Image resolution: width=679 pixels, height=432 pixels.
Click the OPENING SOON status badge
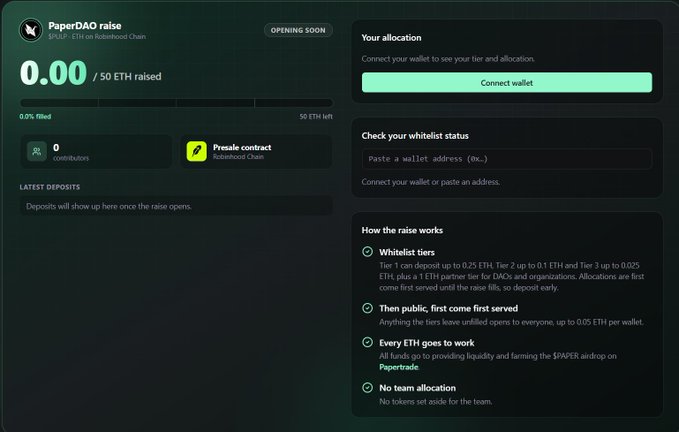coord(298,30)
